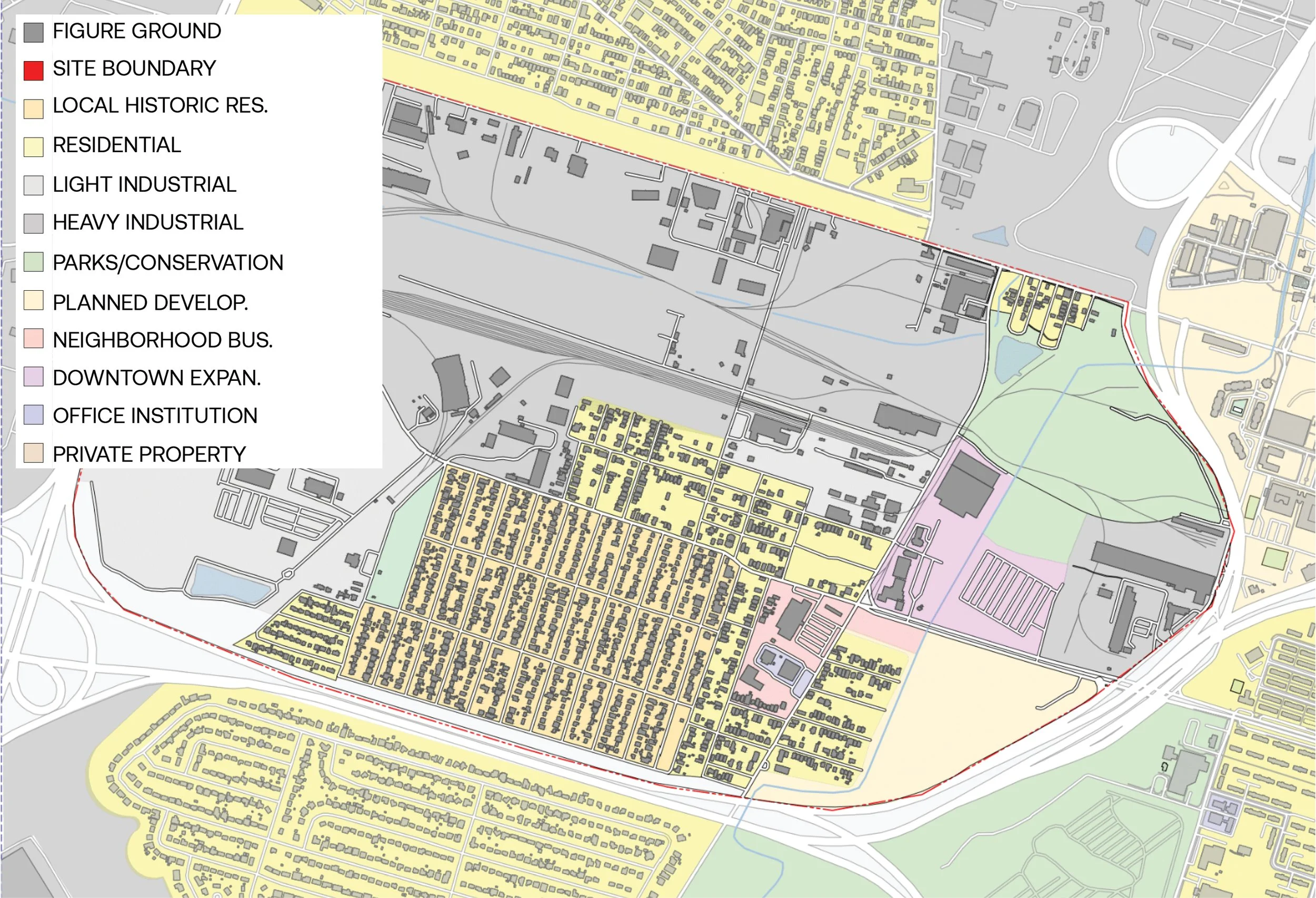
Task: Select the Light Industrial legend swatch
Action: coord(33,185)
